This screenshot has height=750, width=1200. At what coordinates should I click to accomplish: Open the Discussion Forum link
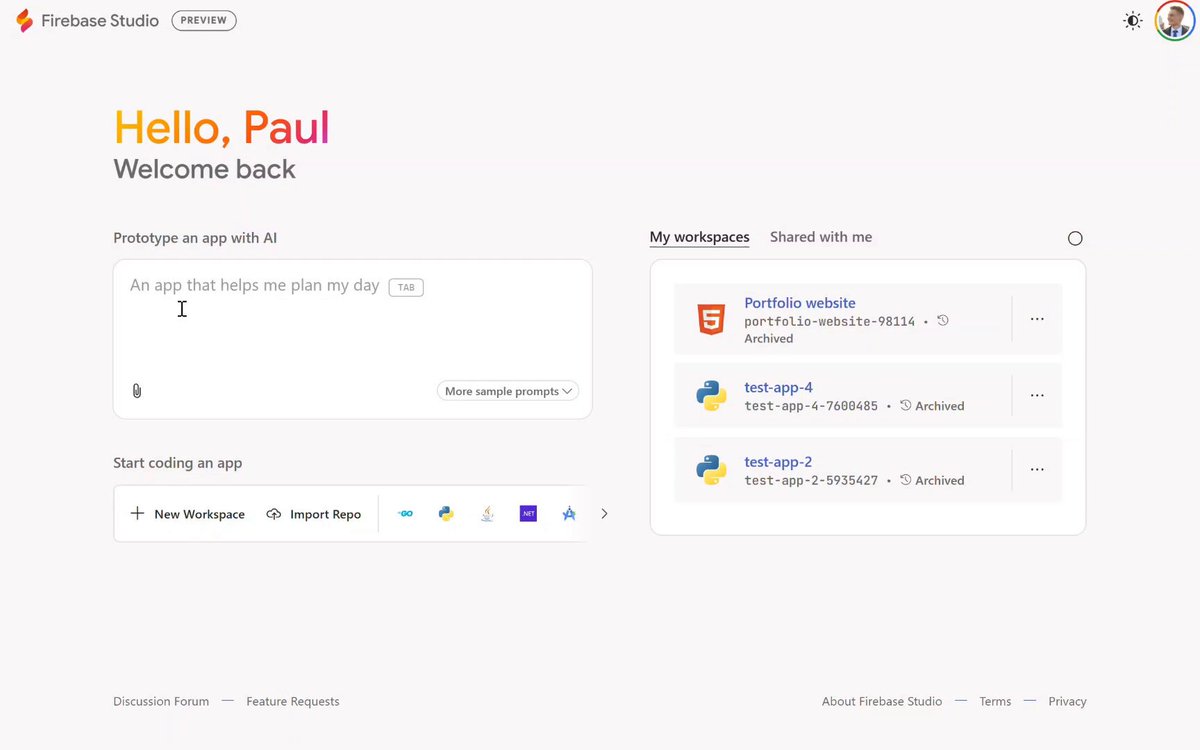point(161,701)
